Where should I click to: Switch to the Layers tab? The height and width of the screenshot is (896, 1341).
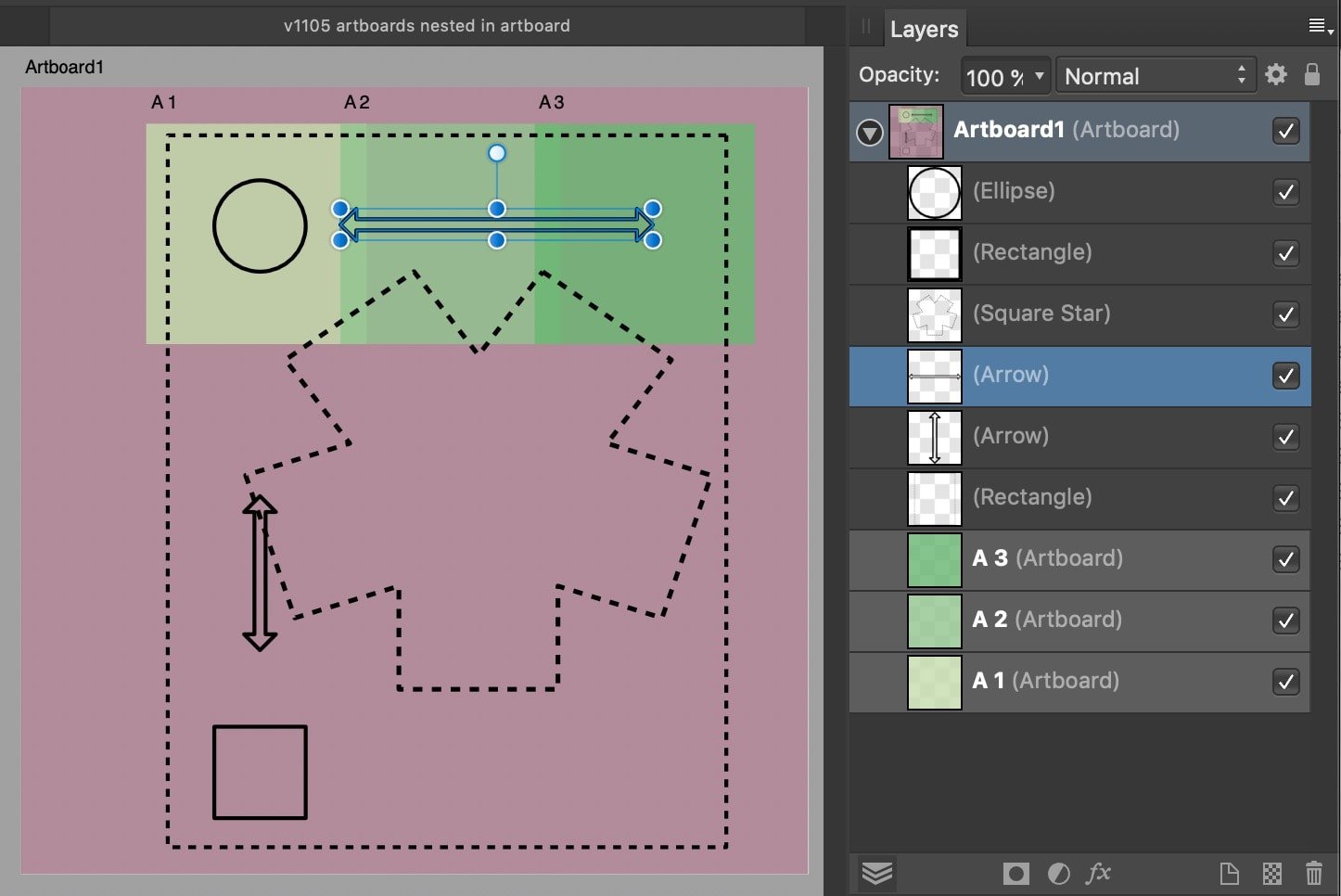925,29
